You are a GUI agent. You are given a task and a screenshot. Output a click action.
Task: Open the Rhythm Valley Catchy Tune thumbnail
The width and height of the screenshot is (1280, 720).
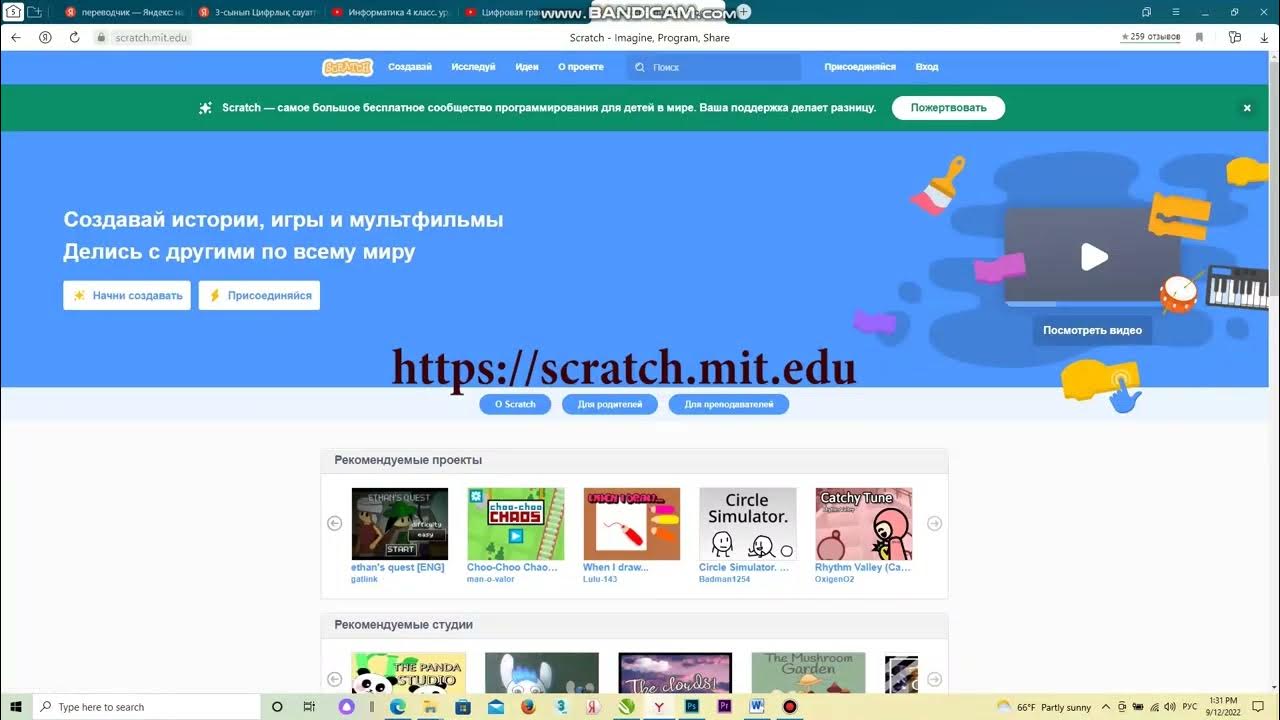coord(864,524)
